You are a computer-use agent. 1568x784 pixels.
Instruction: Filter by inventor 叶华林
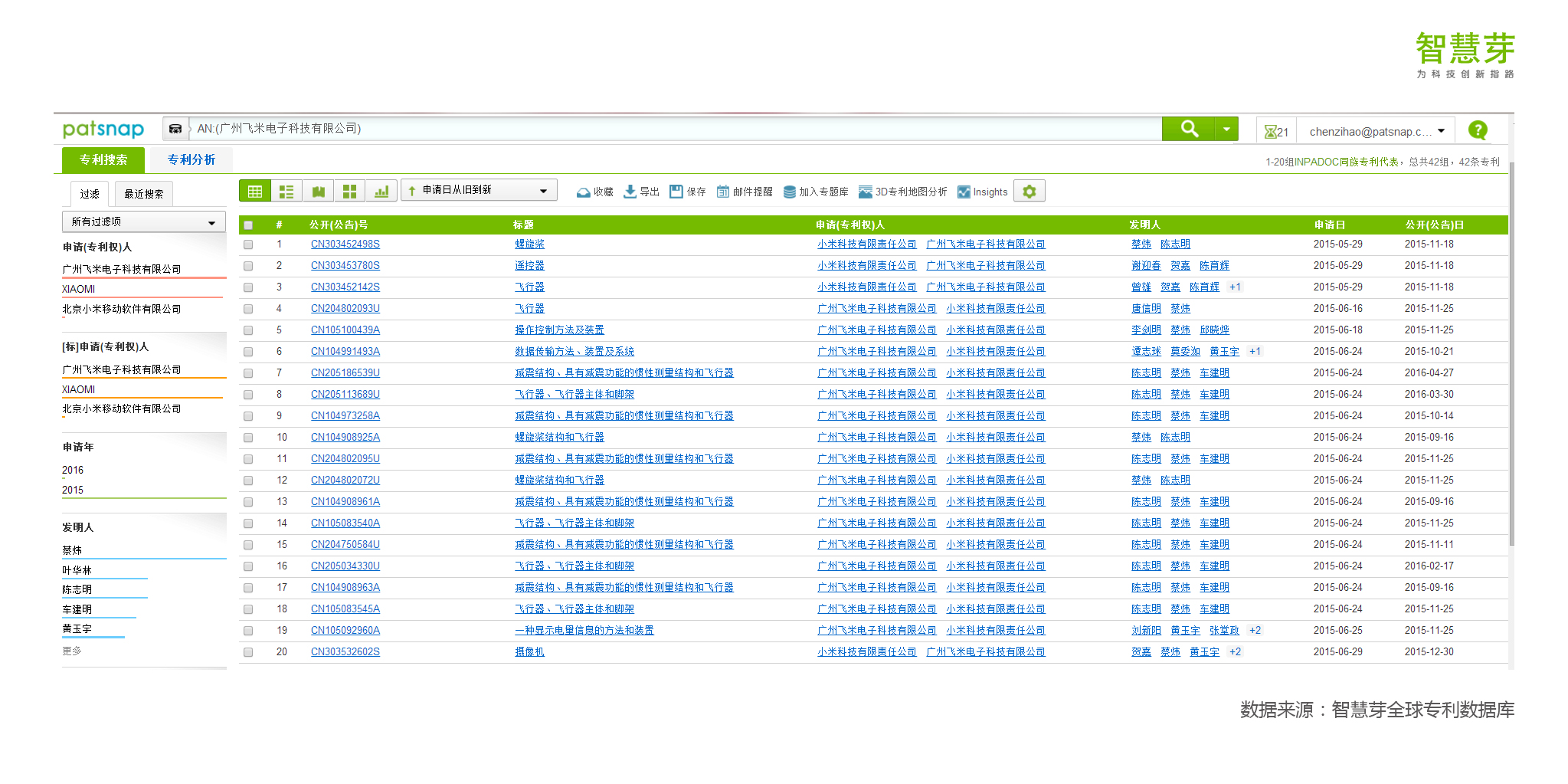pos(77,570)
